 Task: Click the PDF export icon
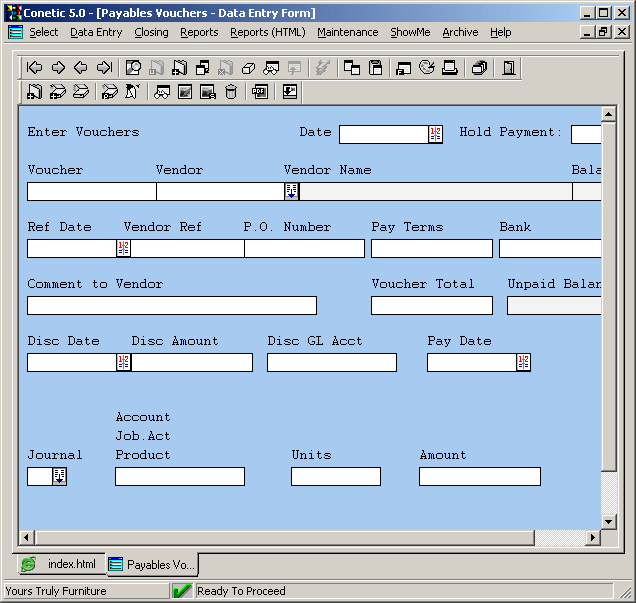260,92
